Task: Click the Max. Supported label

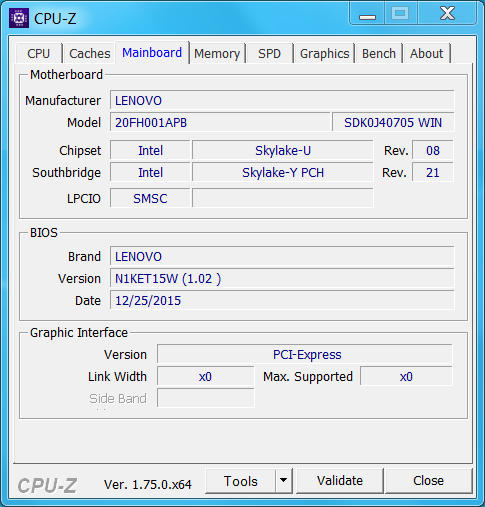Action: click(308, 377)
